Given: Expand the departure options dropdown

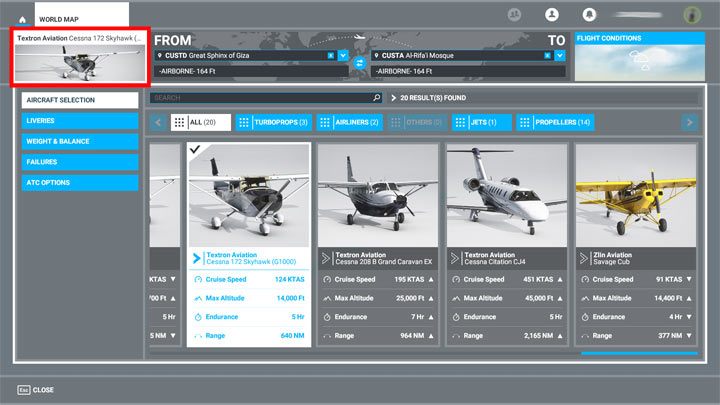Looking at the screenshot, I should pyautogui.click(x=343, y=55).
